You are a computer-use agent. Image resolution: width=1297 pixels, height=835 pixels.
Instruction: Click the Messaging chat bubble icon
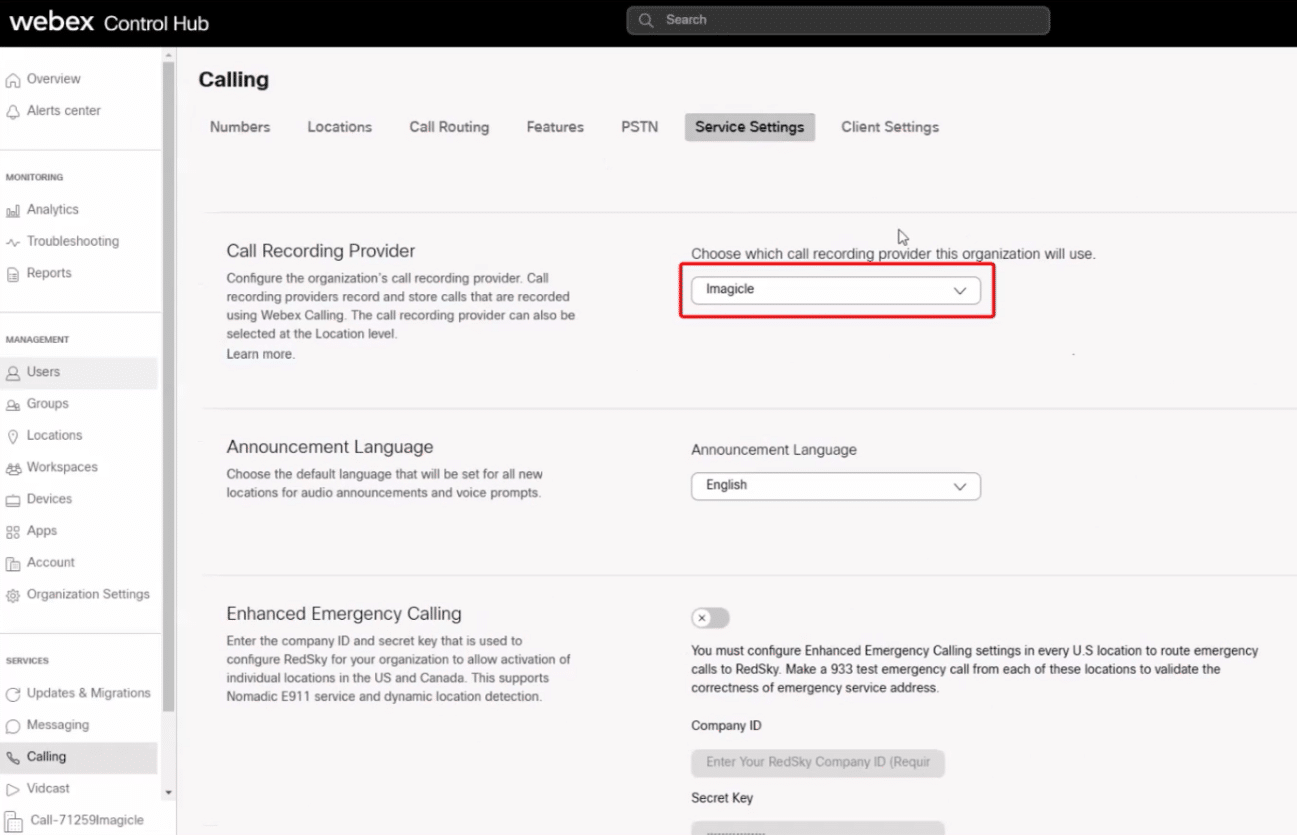coord(13,726)
